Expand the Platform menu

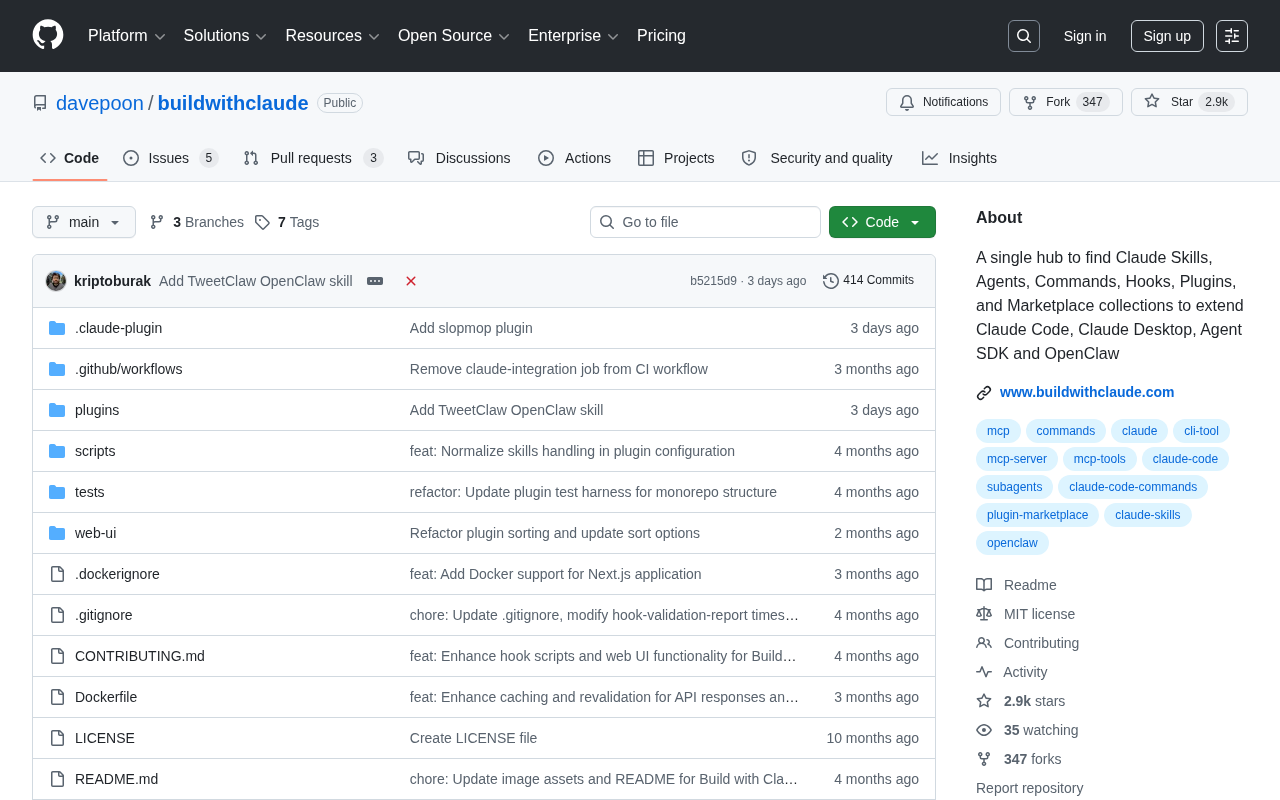(x=127, y=36)
